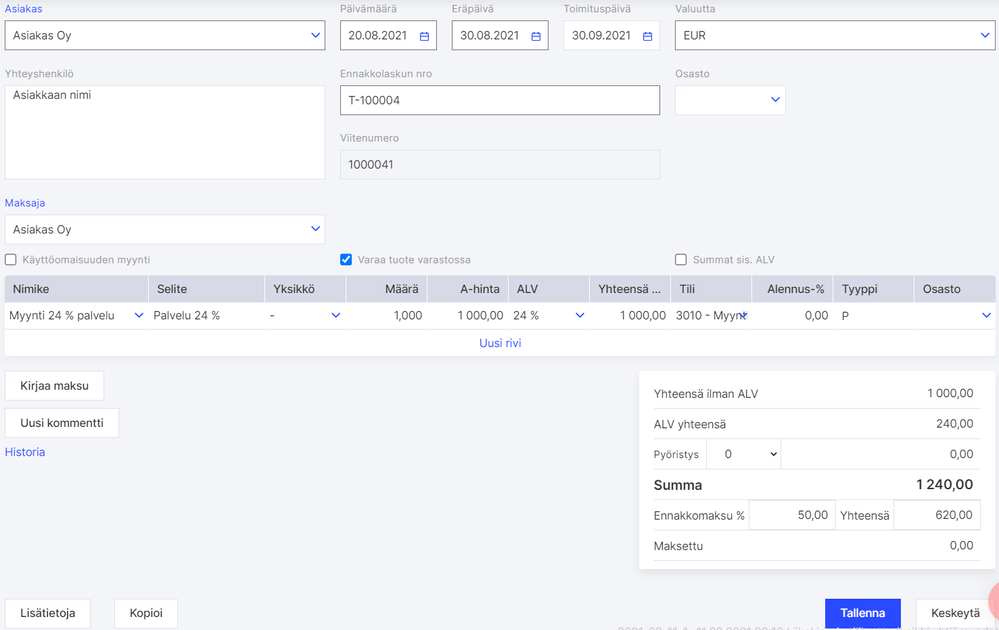Click the Maksettu value 0,00

pyautogui.click(x=961, y=545)
